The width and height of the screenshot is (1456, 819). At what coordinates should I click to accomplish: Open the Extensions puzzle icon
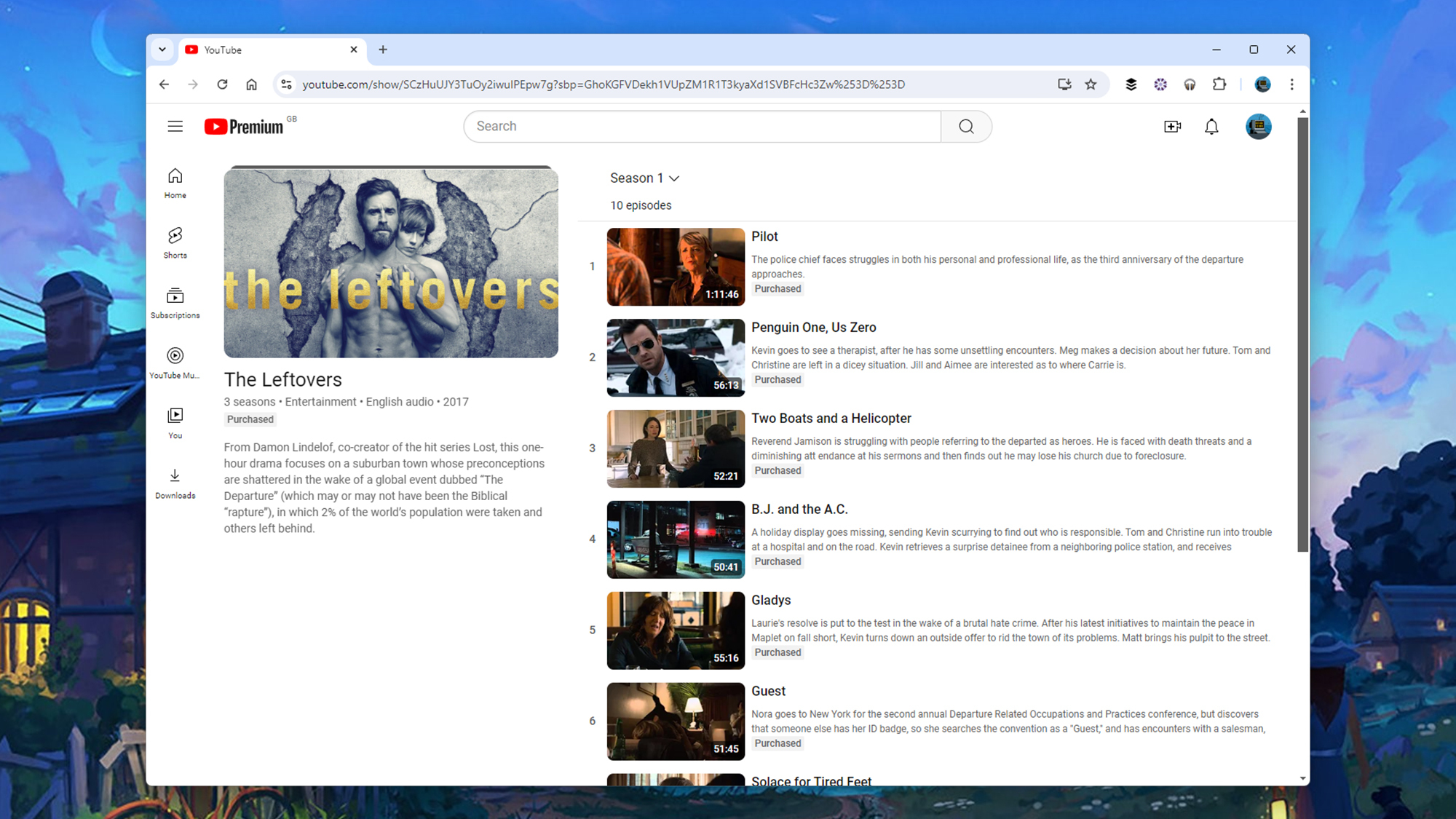pyautogui.click(x=1219, y=84)
